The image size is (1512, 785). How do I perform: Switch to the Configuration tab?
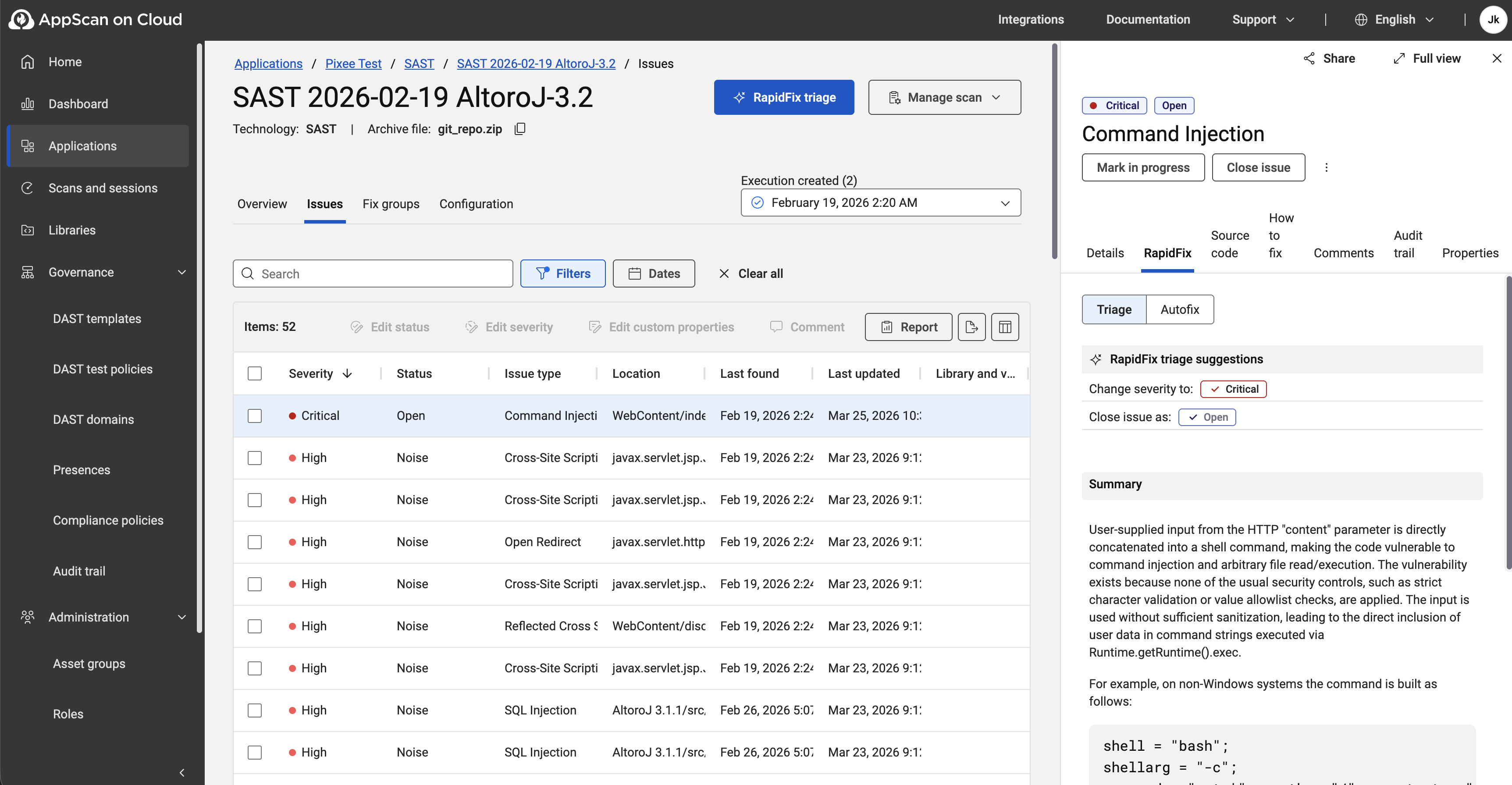[x=476, y=203]
